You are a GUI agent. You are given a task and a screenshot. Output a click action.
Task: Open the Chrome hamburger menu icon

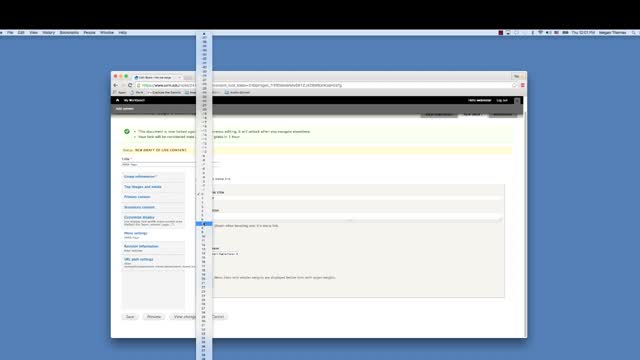pyautogui.click(x=522, y=85)
